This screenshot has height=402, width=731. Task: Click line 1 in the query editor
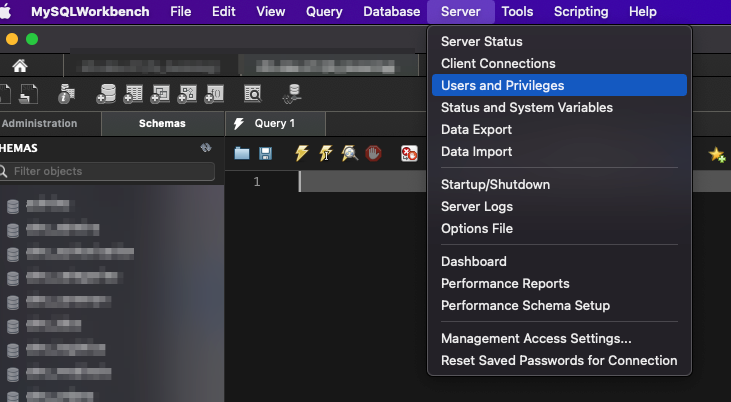(x=363, y=181)
